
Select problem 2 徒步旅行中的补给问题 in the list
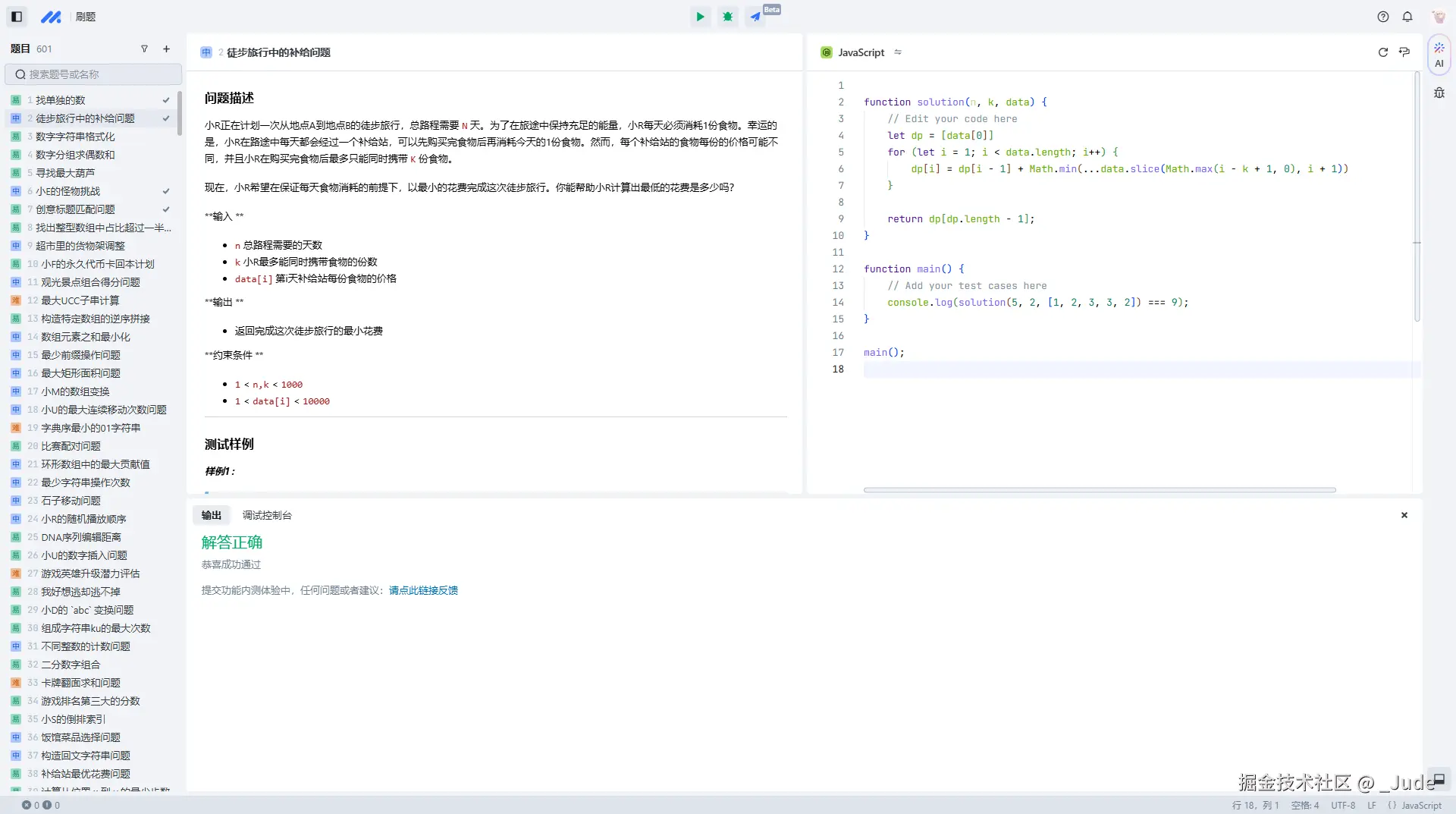coord(91,118)
